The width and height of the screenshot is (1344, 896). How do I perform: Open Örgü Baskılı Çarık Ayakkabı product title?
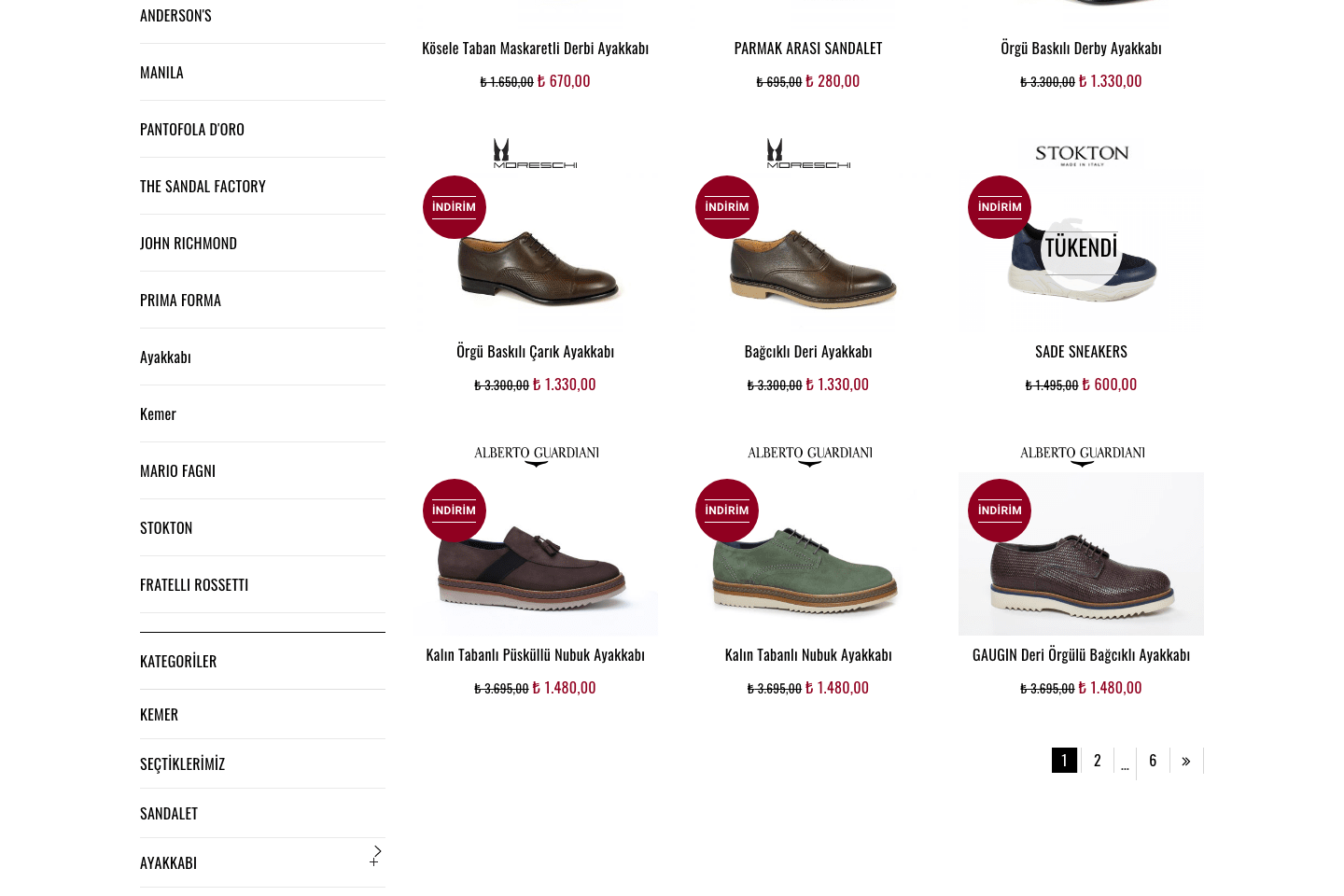coord(535,352)
